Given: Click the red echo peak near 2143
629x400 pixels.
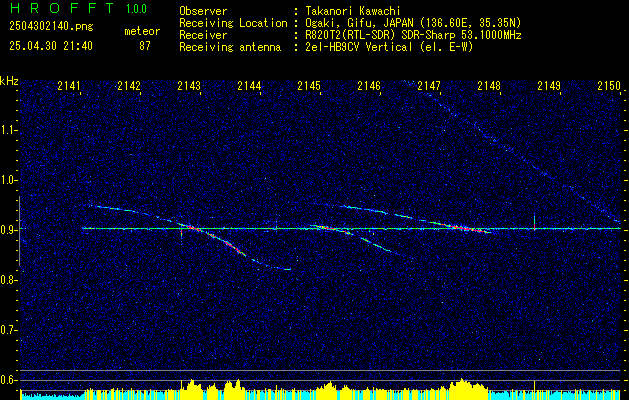Looking at the screenshot, I should pos(196,228).
